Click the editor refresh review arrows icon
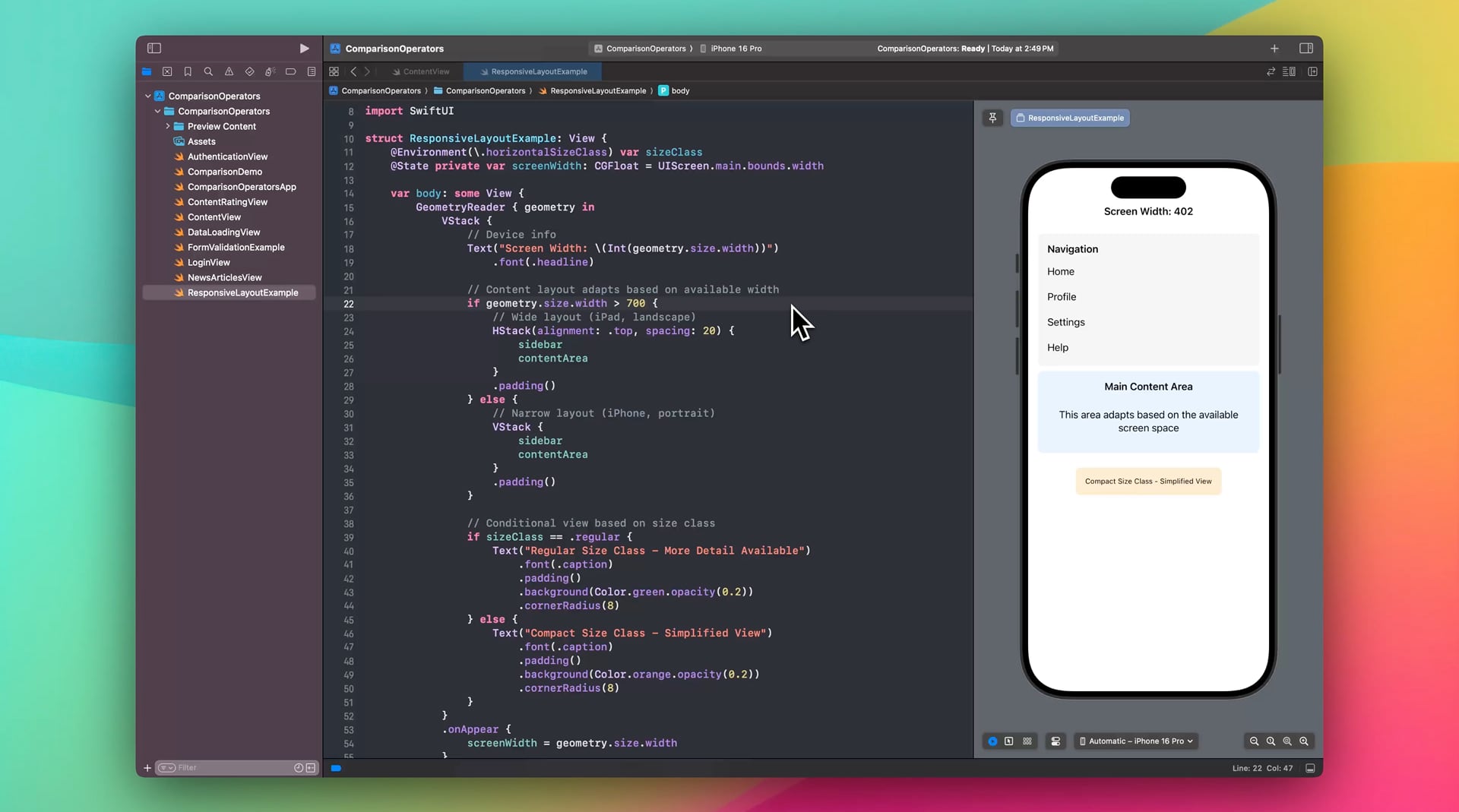Image resolution: width=1459 pixels, height=812 pixels. tap(1271, 71)
